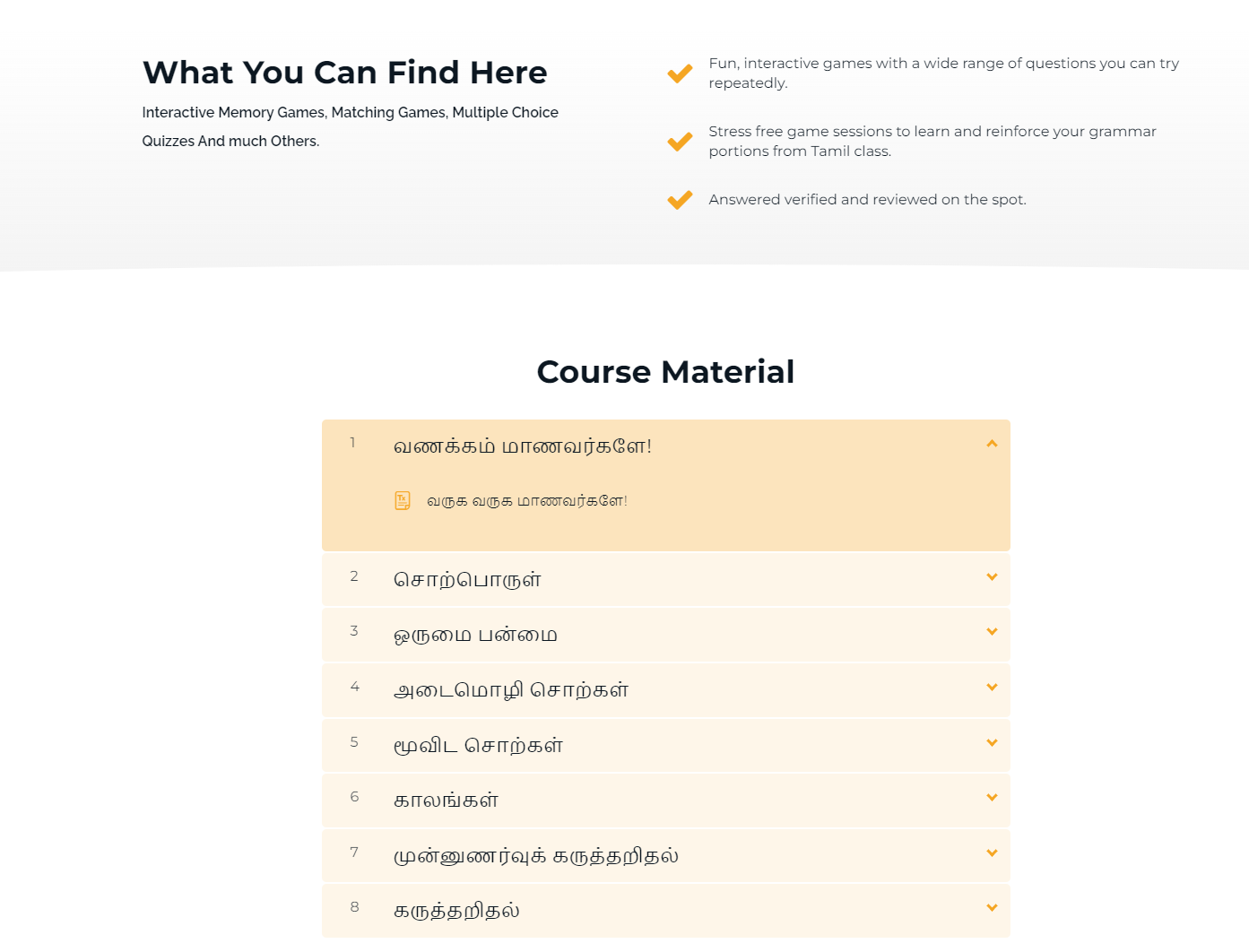
Task: Click the text lesson icon beside வருக வருக
Action: (403, 500)
